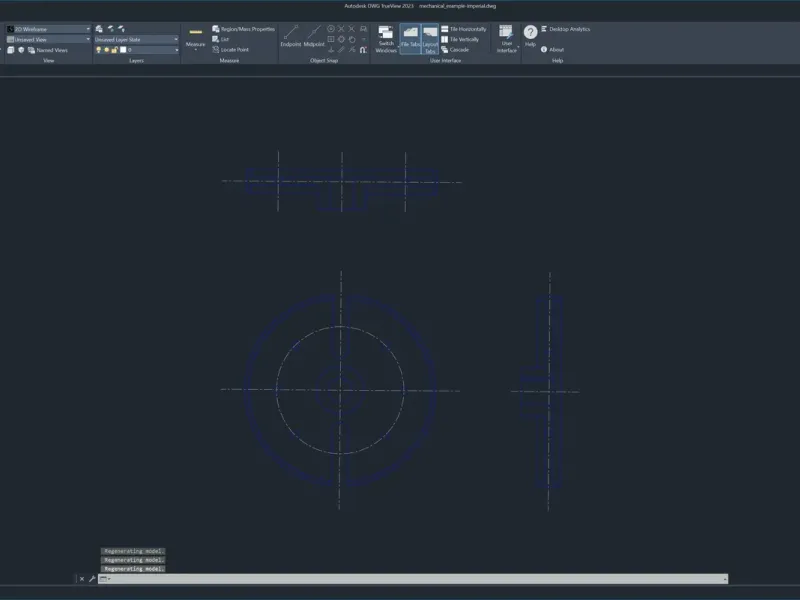Expand the Measure tool dropdown arrow

(x=195, y=50)
